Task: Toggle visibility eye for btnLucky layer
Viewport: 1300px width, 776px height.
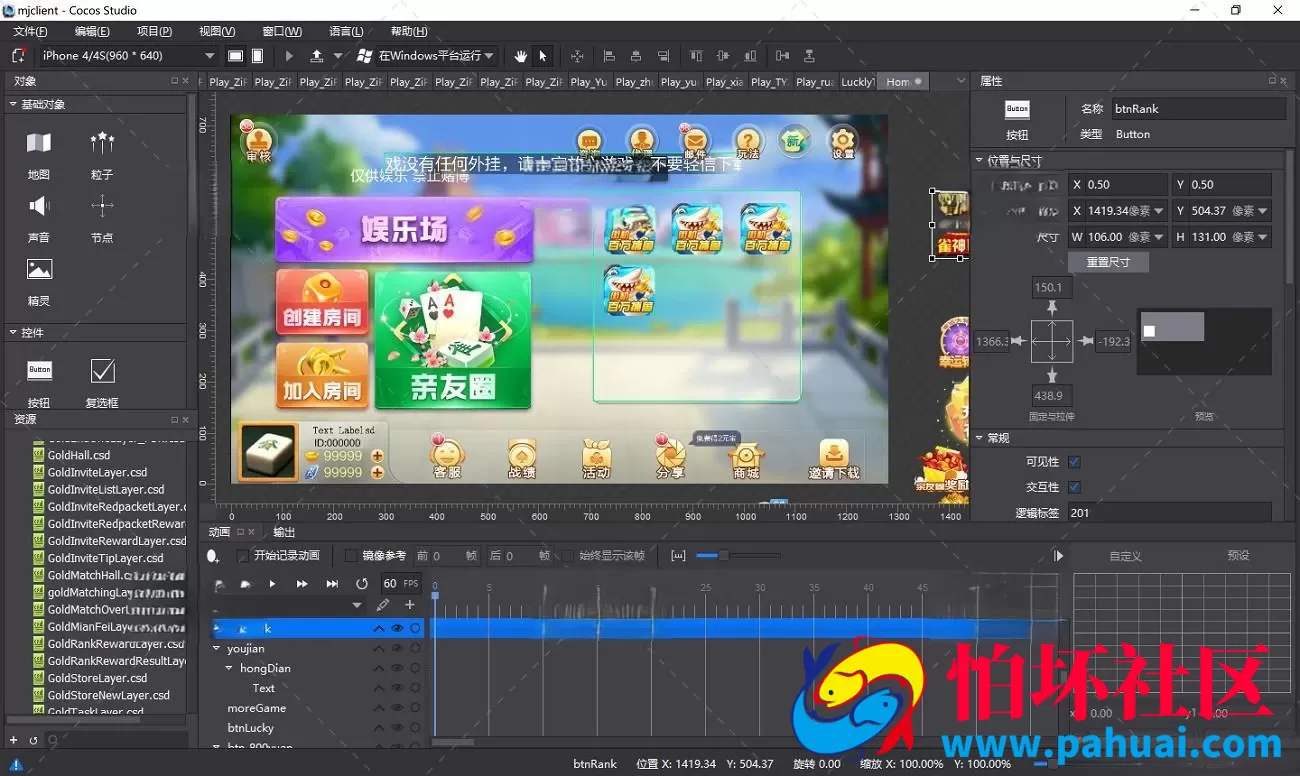Action: (397, 728)
